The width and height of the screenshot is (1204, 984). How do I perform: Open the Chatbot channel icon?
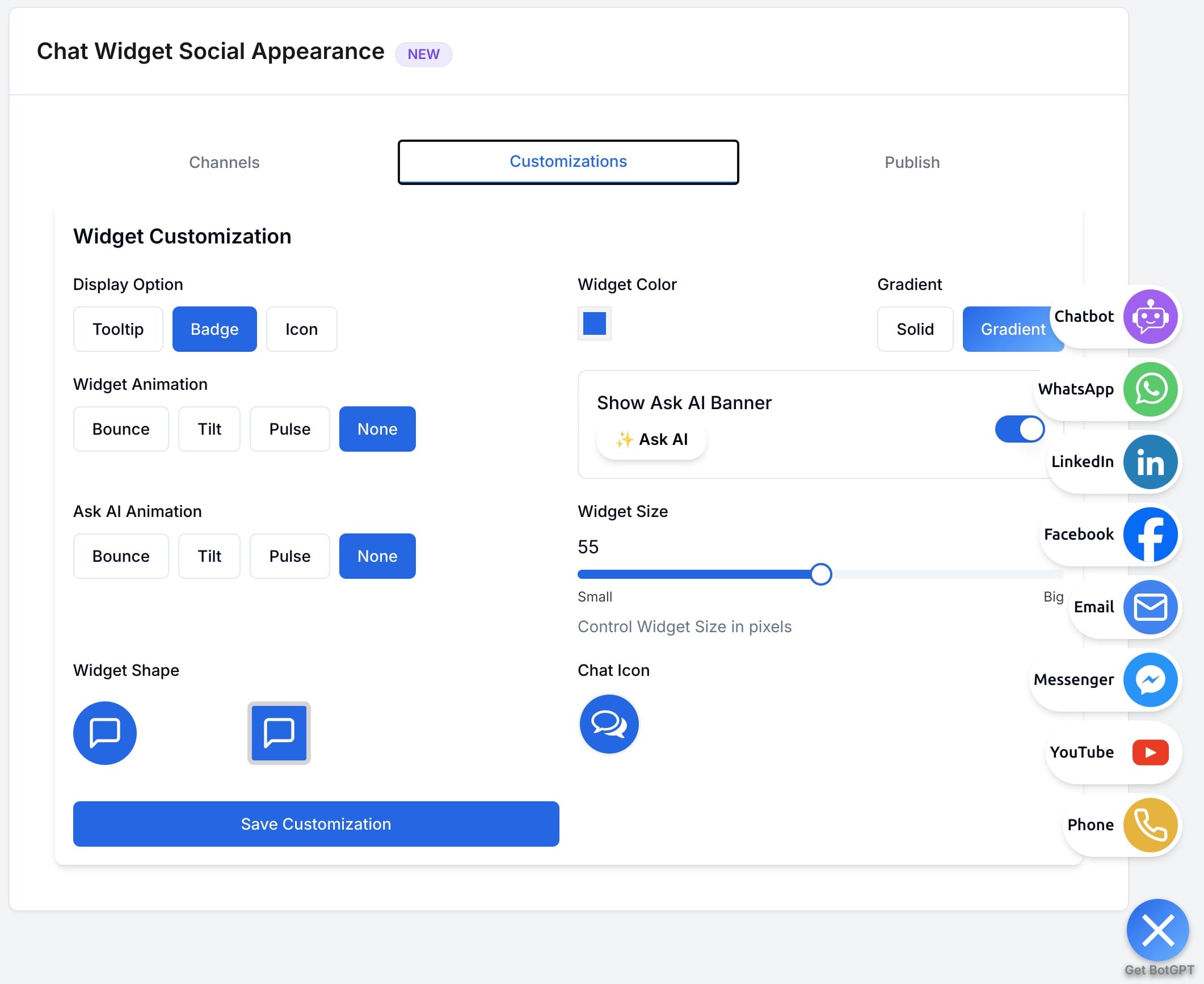(1150, 316)
